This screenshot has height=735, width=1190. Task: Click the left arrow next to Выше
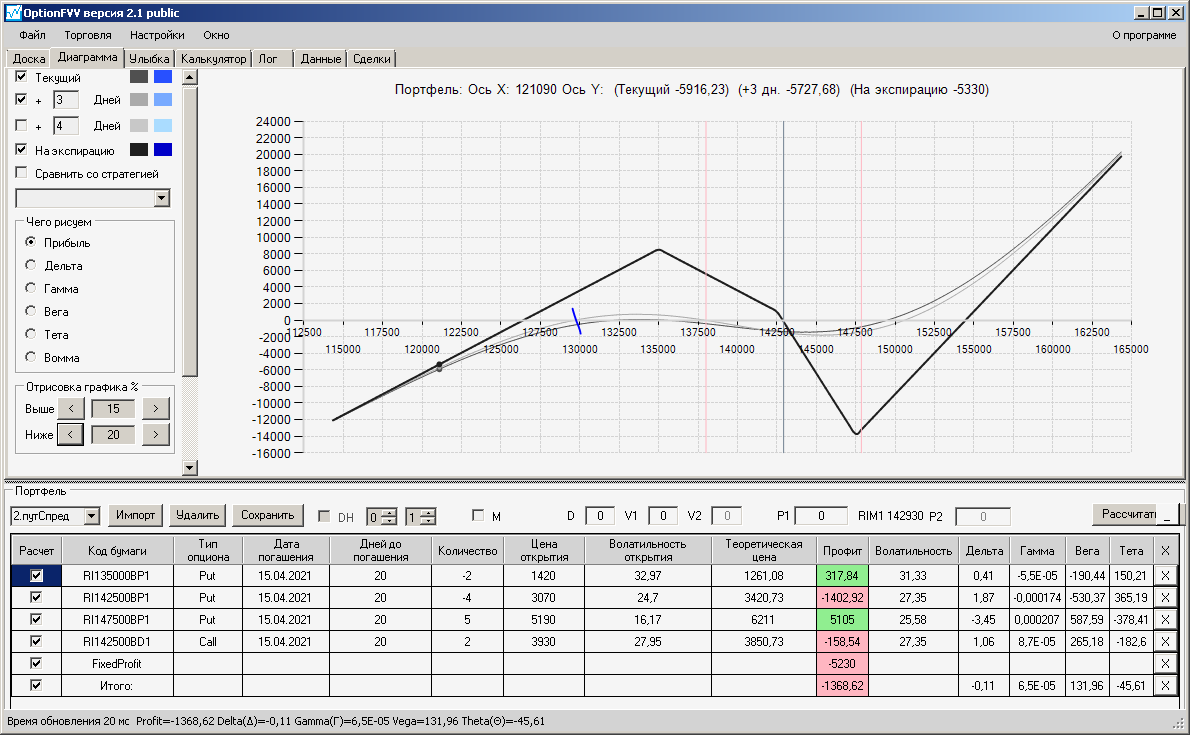(x=71, y=409)
